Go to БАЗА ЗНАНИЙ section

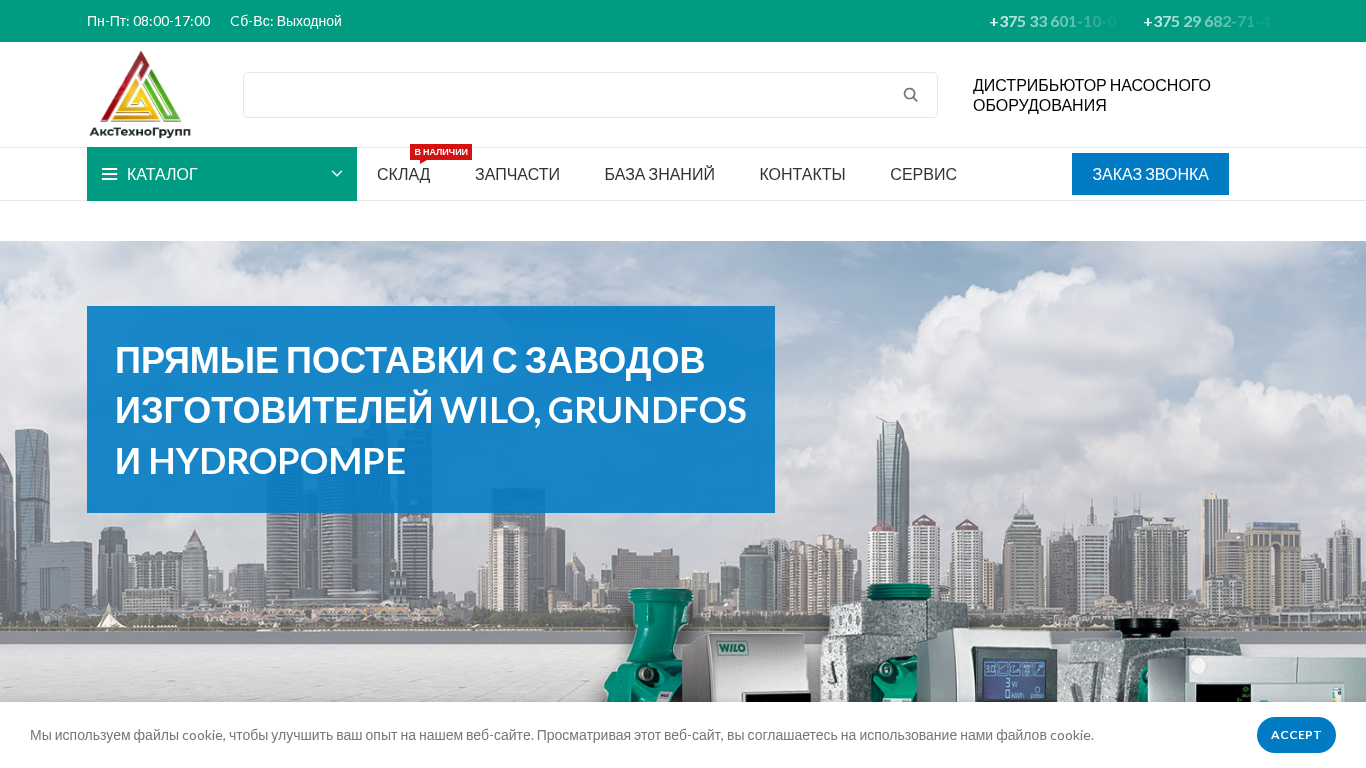(659, 174)
